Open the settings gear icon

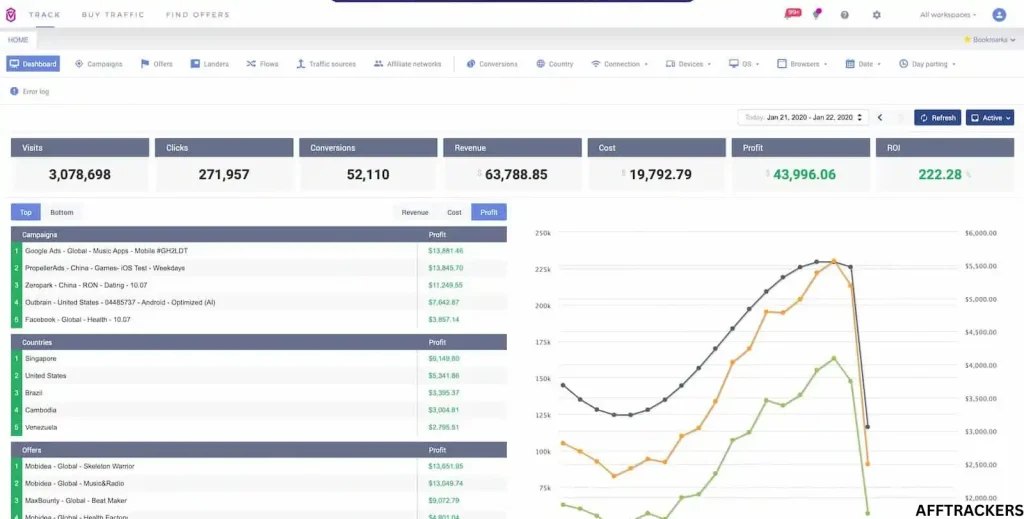[876, 14]
